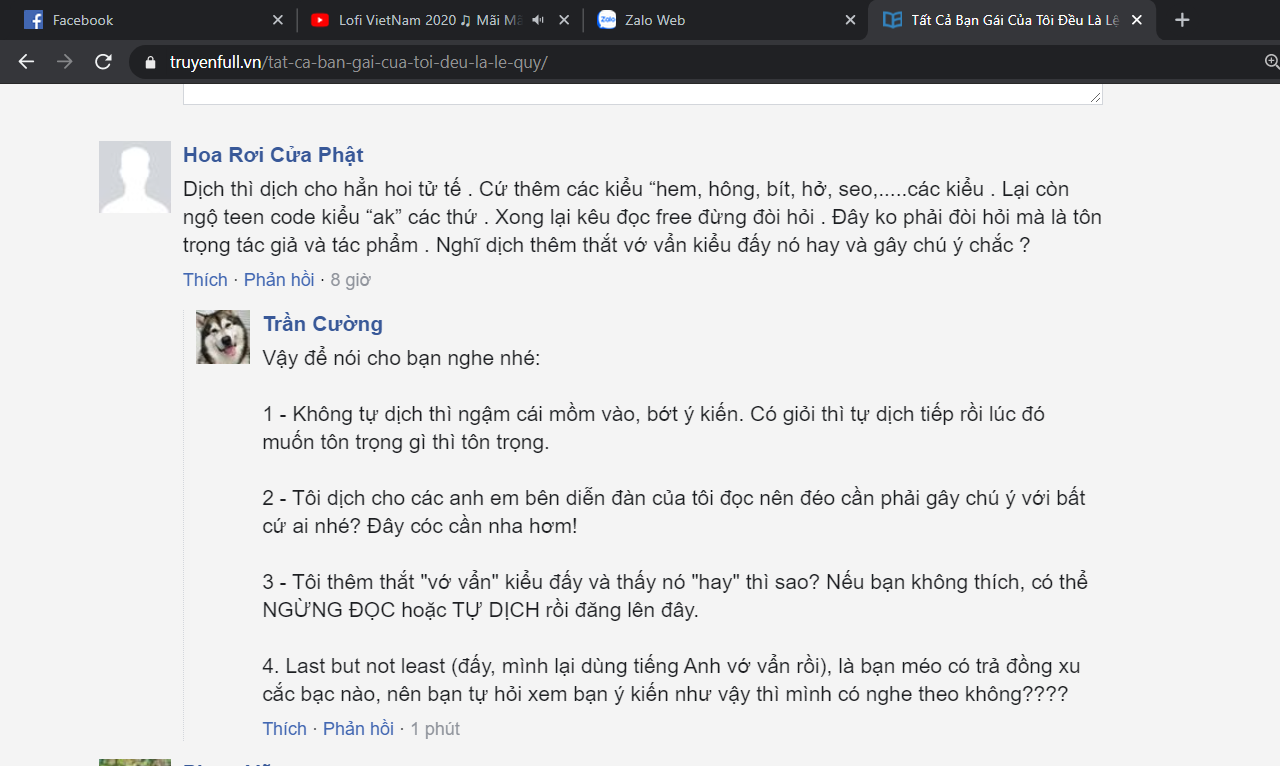This screenshot has width=1280, height=766.
Task: Reload the truyenfull.vn page
Action: tap(103, 62)
